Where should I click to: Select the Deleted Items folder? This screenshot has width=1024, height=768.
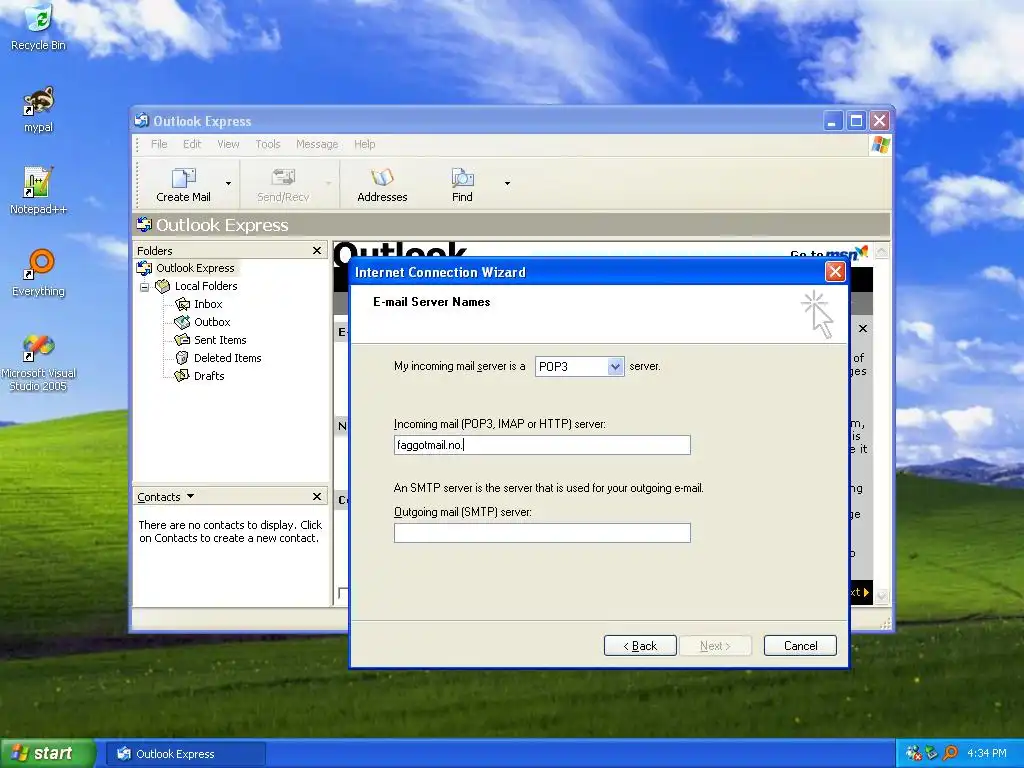click(227, 358)
